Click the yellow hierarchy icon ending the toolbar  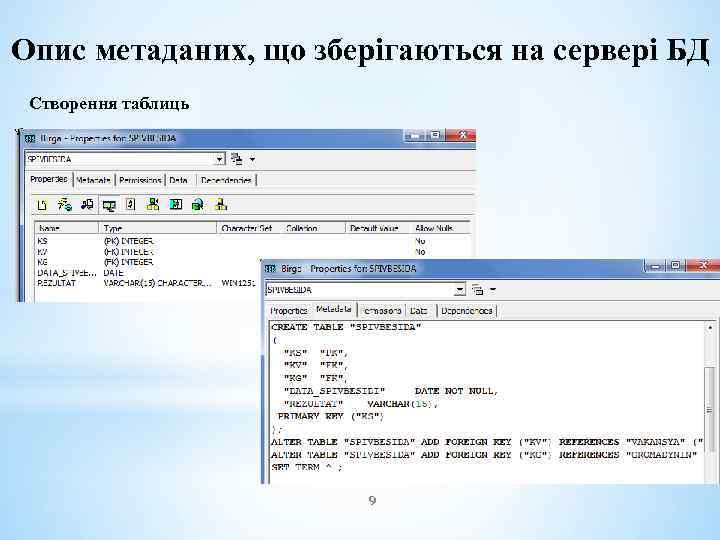pyautogui.click(x=220, y=205)
